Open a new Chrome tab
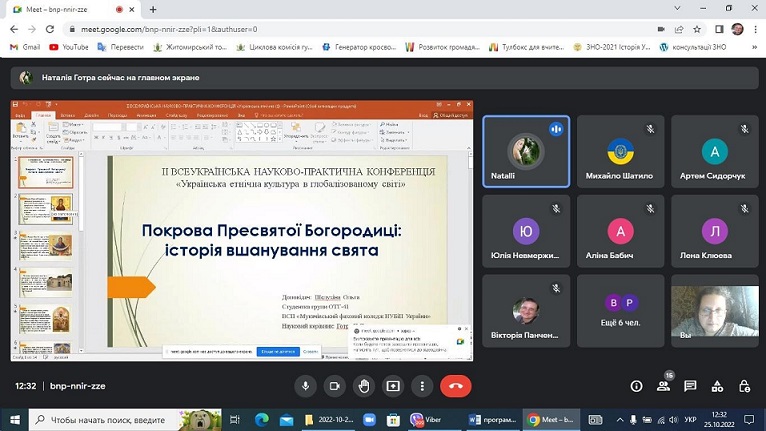Viewport: 766px width, 431px height. coord(153,9)
